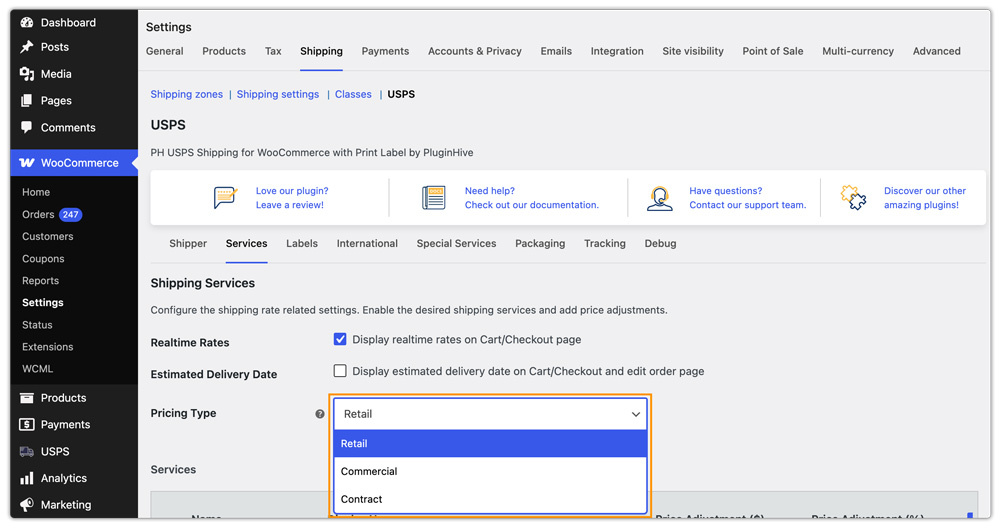The height and width of the screenshot is (528, 1000).
Task: Open the Payments settings tab
Action: (385, 51)
